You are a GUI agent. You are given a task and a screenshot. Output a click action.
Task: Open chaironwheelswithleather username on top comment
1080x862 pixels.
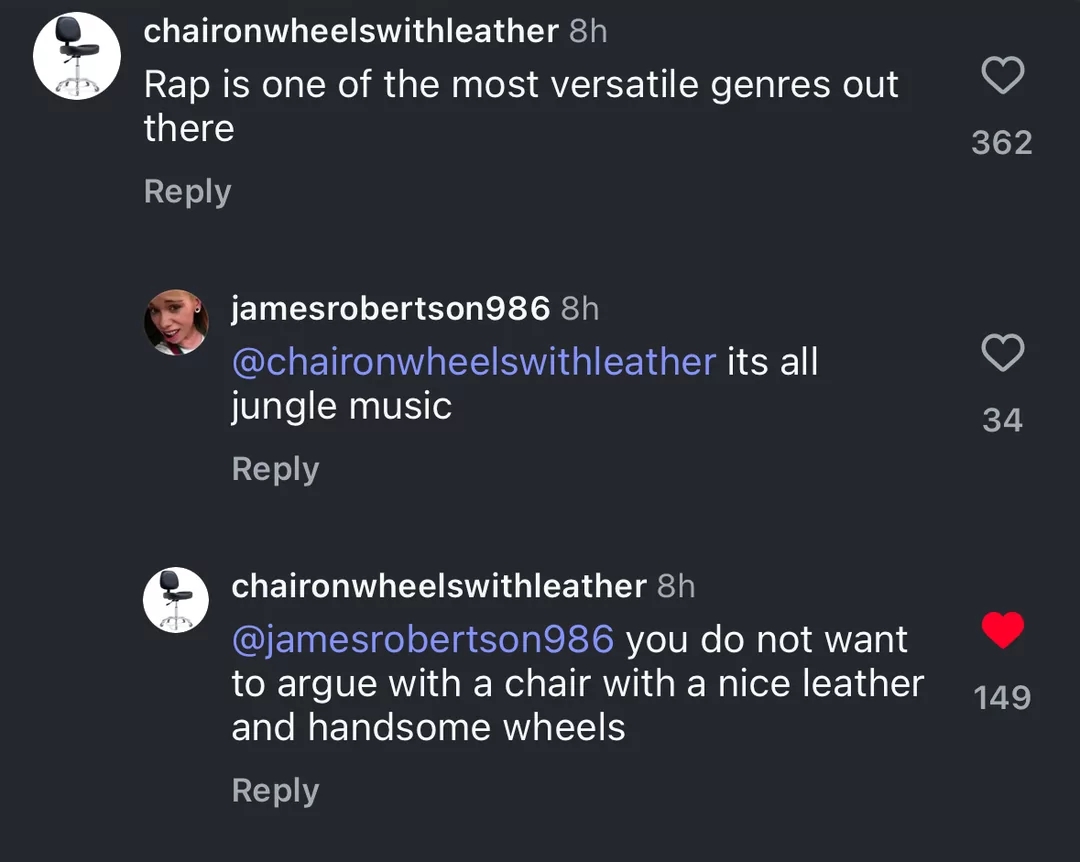pos(351,31)
